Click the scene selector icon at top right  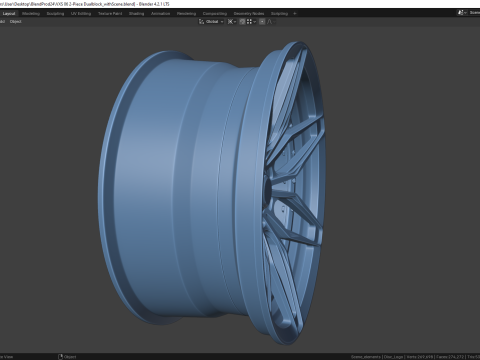(x=461, y=13)
